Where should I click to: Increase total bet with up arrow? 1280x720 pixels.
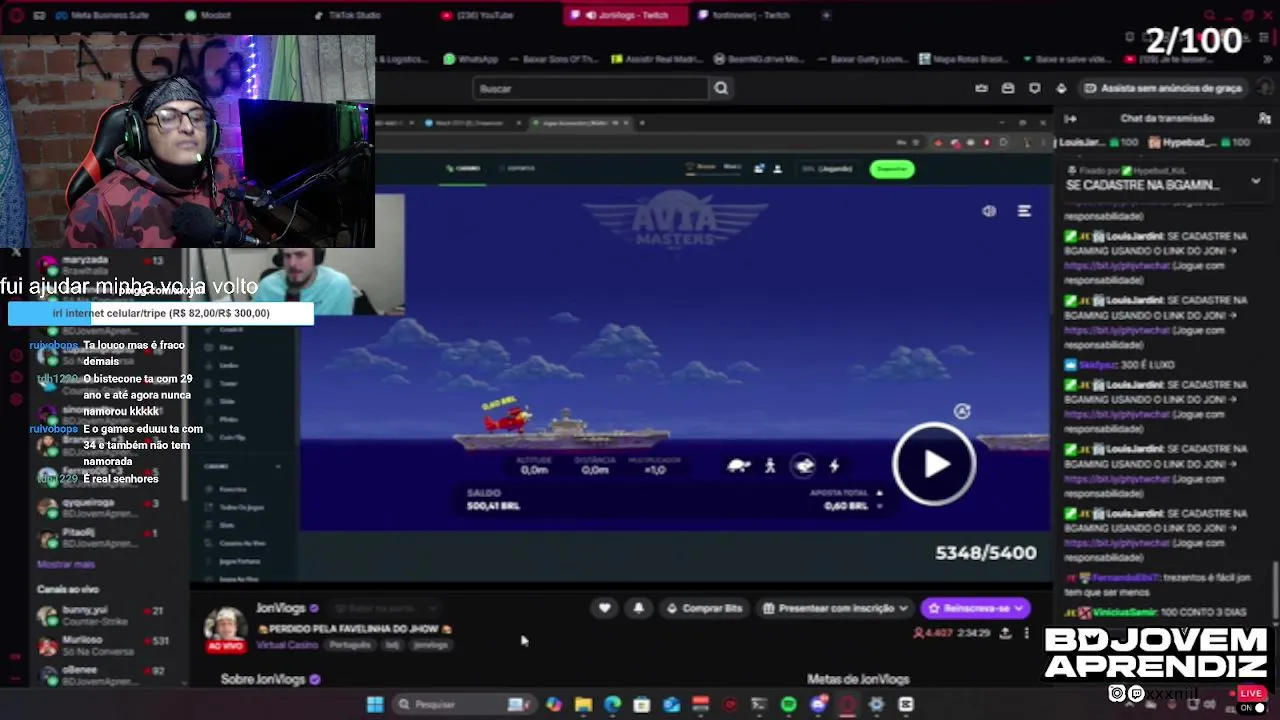[x=879, y=492]
